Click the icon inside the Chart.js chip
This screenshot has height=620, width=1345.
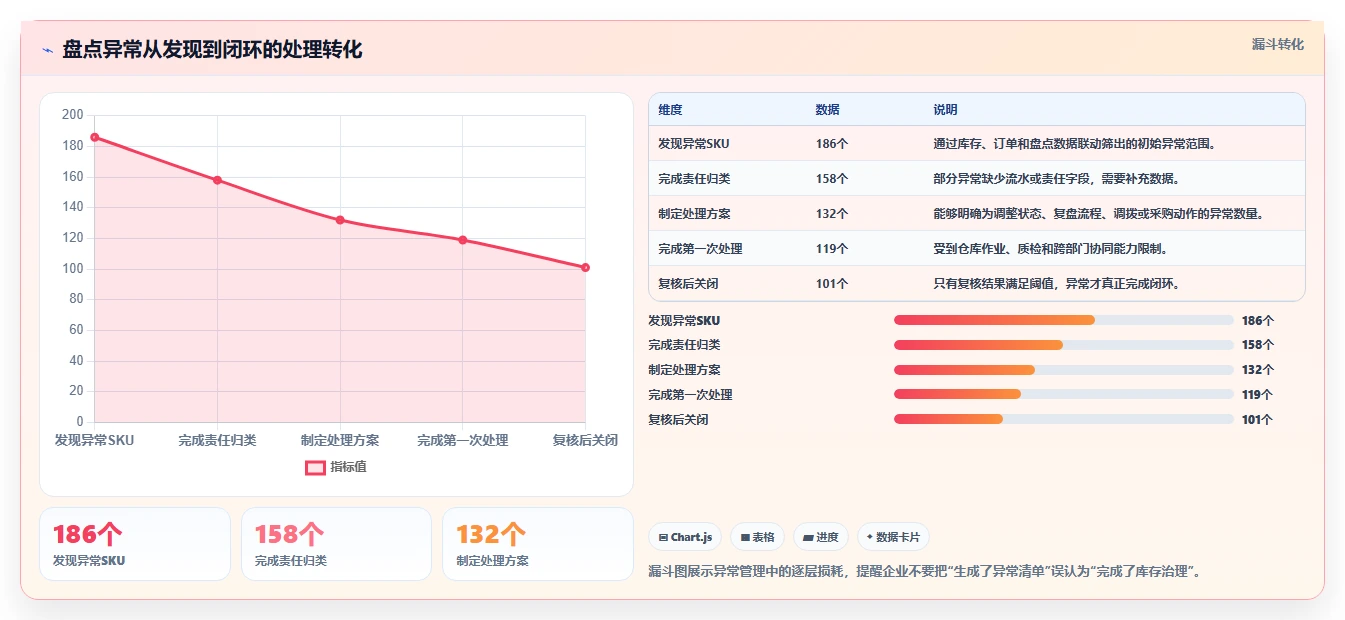point(663,537)
